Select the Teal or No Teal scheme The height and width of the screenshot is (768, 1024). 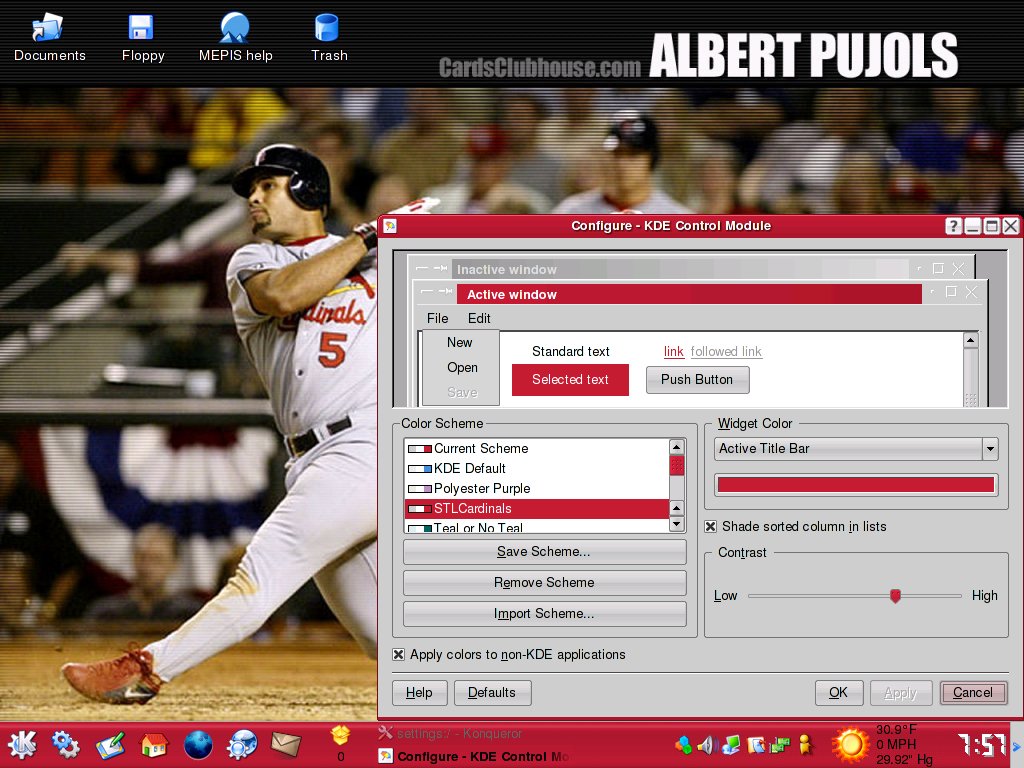pyautogui.click(x=536, y=526)
